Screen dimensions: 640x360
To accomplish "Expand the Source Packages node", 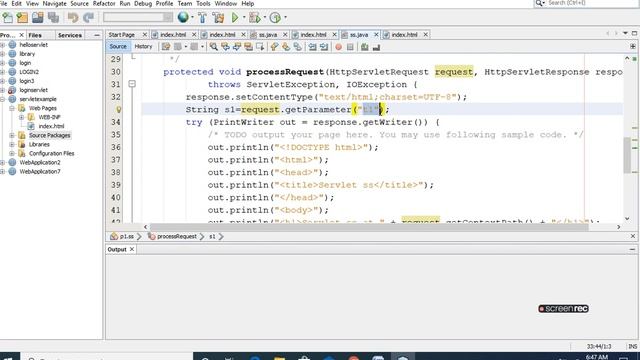I will (12, 135).
